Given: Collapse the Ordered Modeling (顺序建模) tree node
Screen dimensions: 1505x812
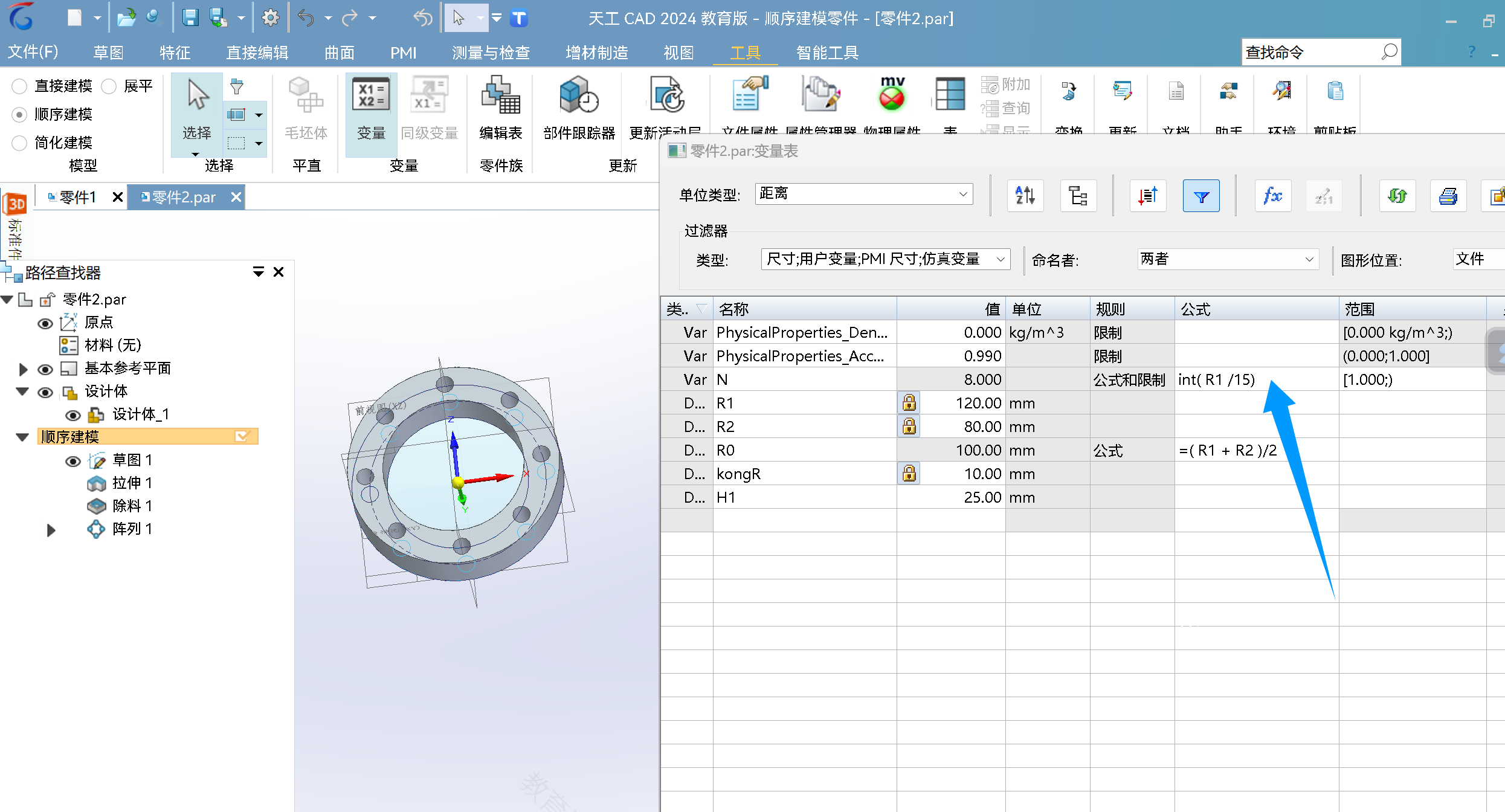Looking at the screenshot, I should 23,437.
